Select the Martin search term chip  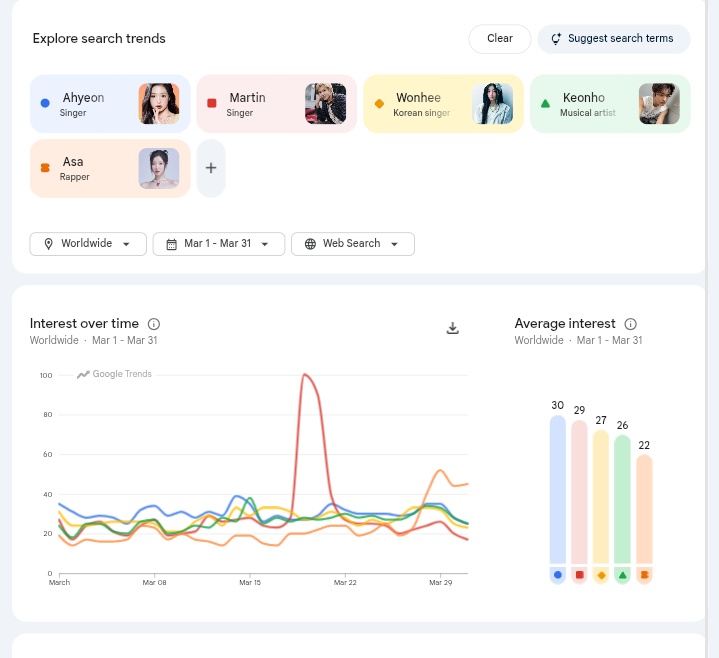point(250,104)
